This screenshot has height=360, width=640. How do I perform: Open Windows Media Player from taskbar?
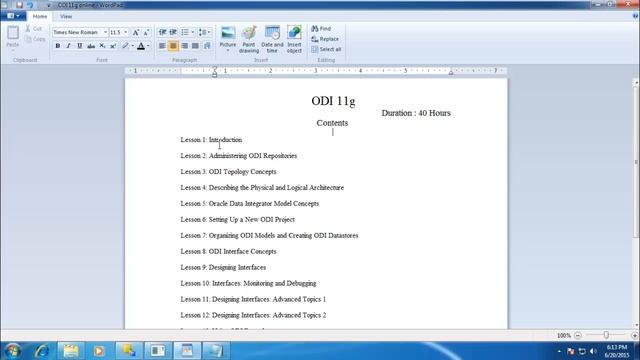tap(99, 351)
